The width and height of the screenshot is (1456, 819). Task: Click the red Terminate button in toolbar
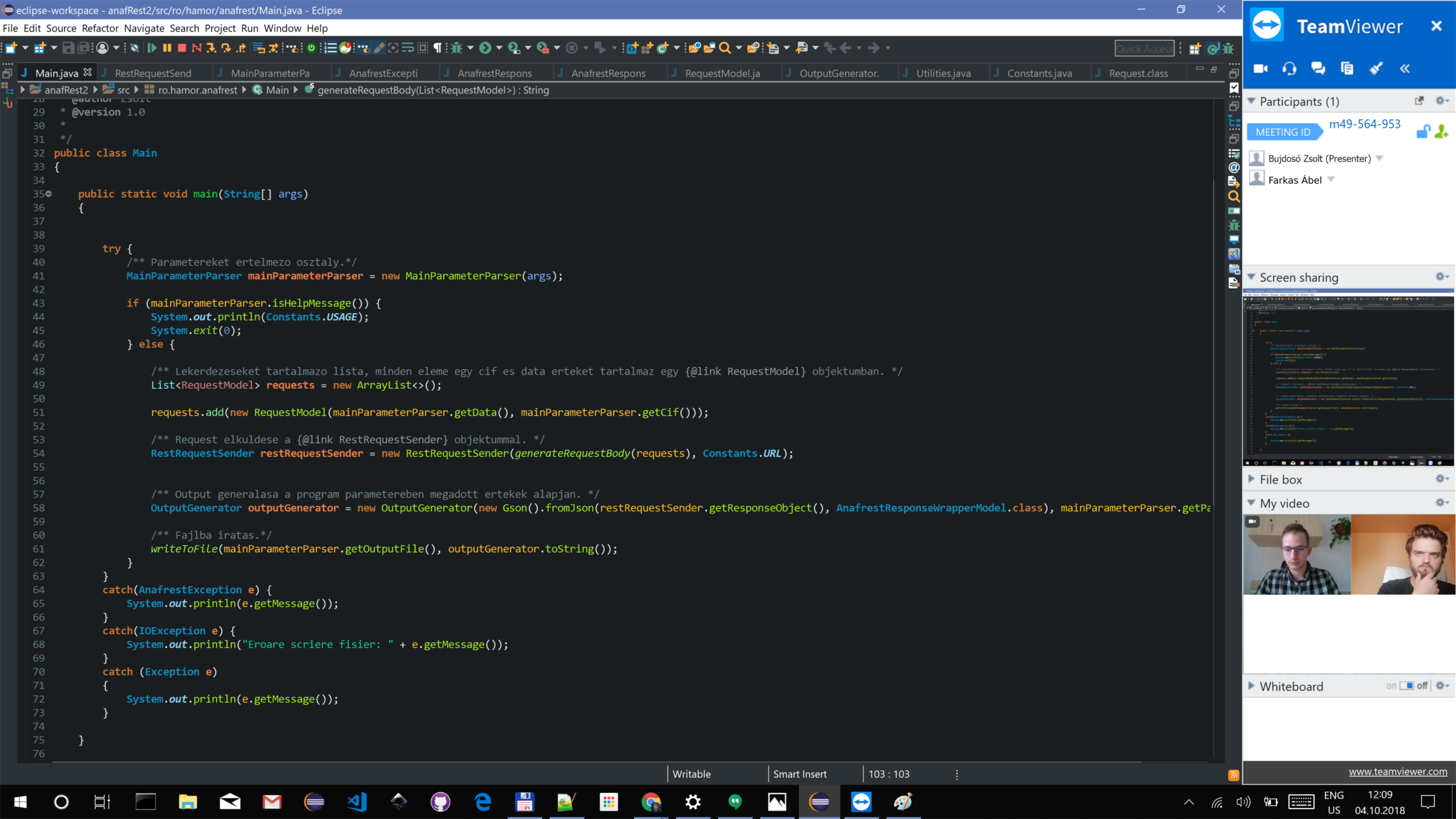coord(181,48)
